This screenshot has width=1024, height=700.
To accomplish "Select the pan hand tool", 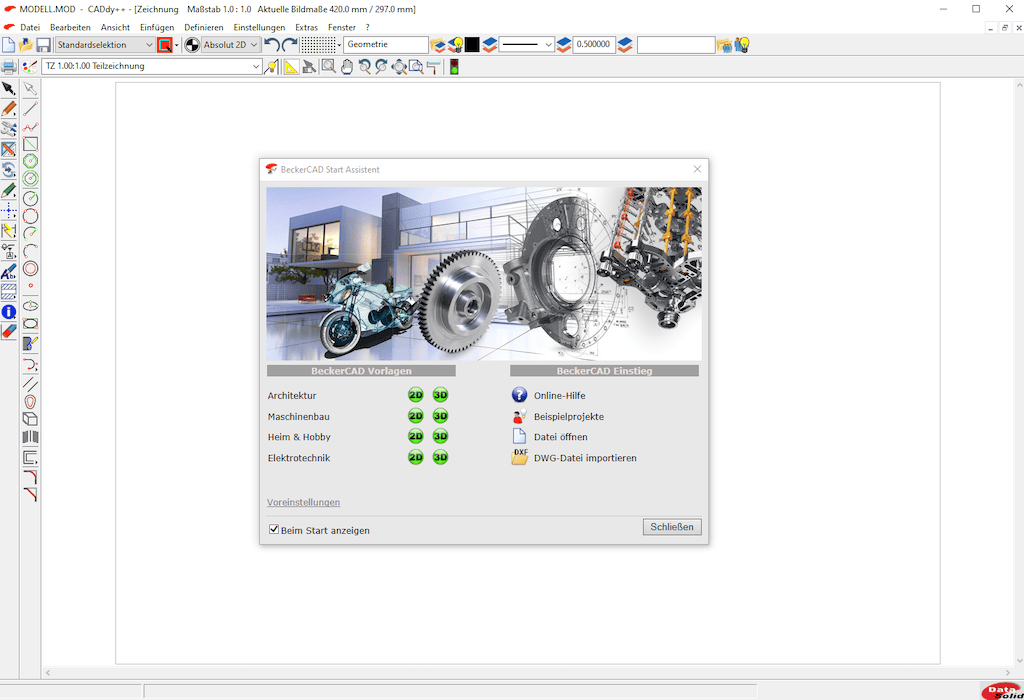I will pos(347,67).
